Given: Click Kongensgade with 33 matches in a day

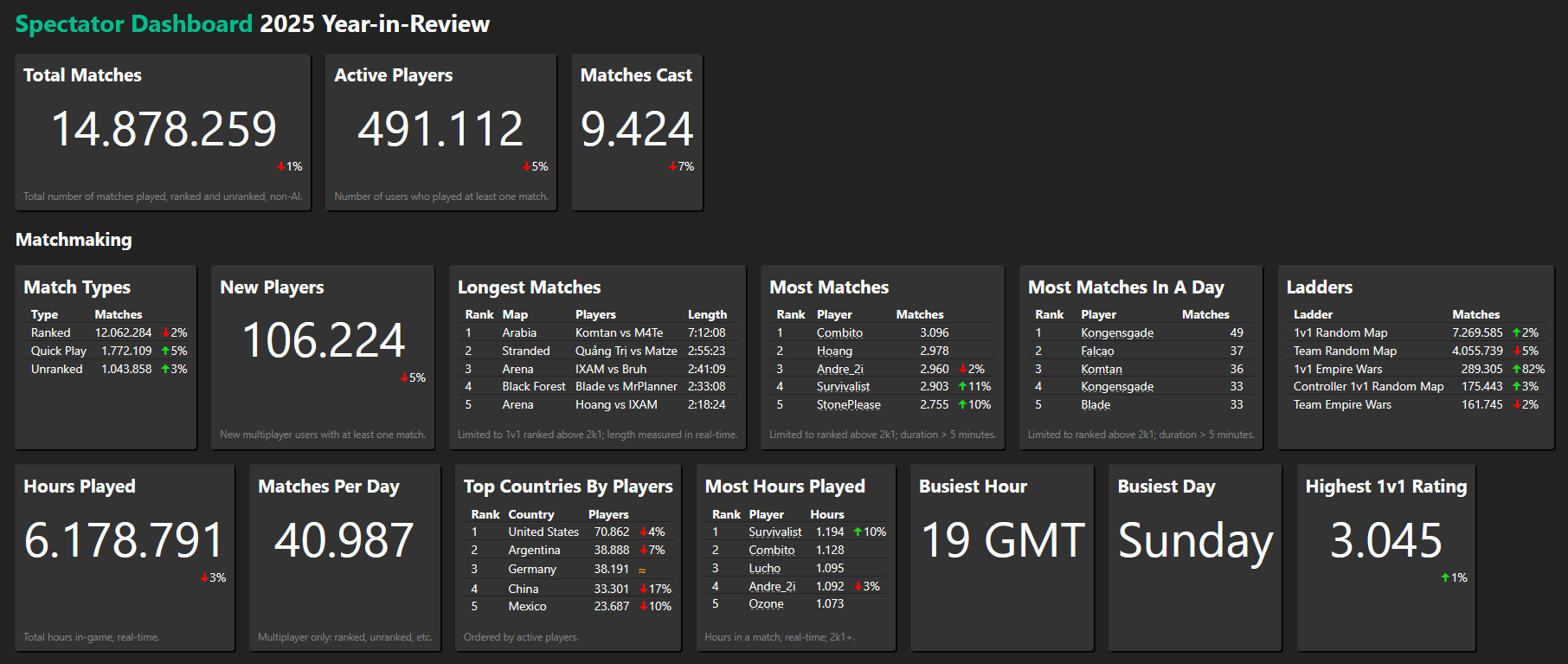Looking at the screenshot, I should pyautogui.click(x=1117, y=386).
